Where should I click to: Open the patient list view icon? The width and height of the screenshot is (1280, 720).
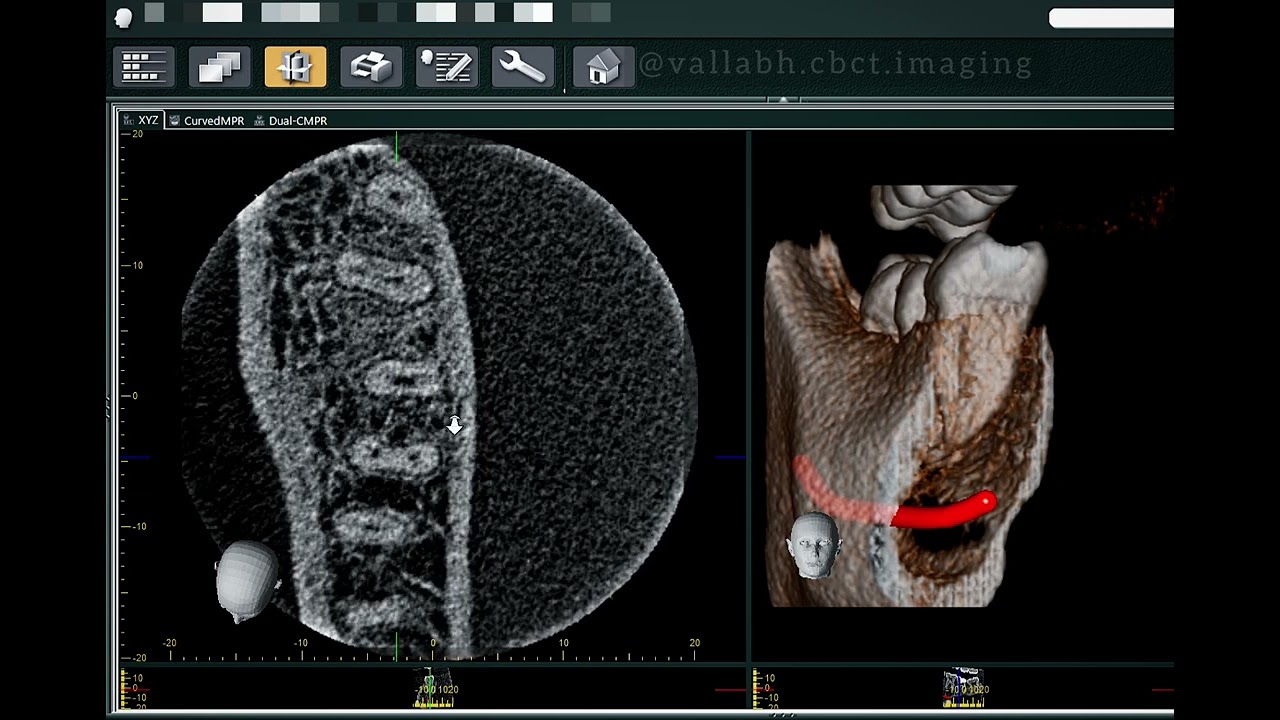pyautogui.click(x=144, y=67)
